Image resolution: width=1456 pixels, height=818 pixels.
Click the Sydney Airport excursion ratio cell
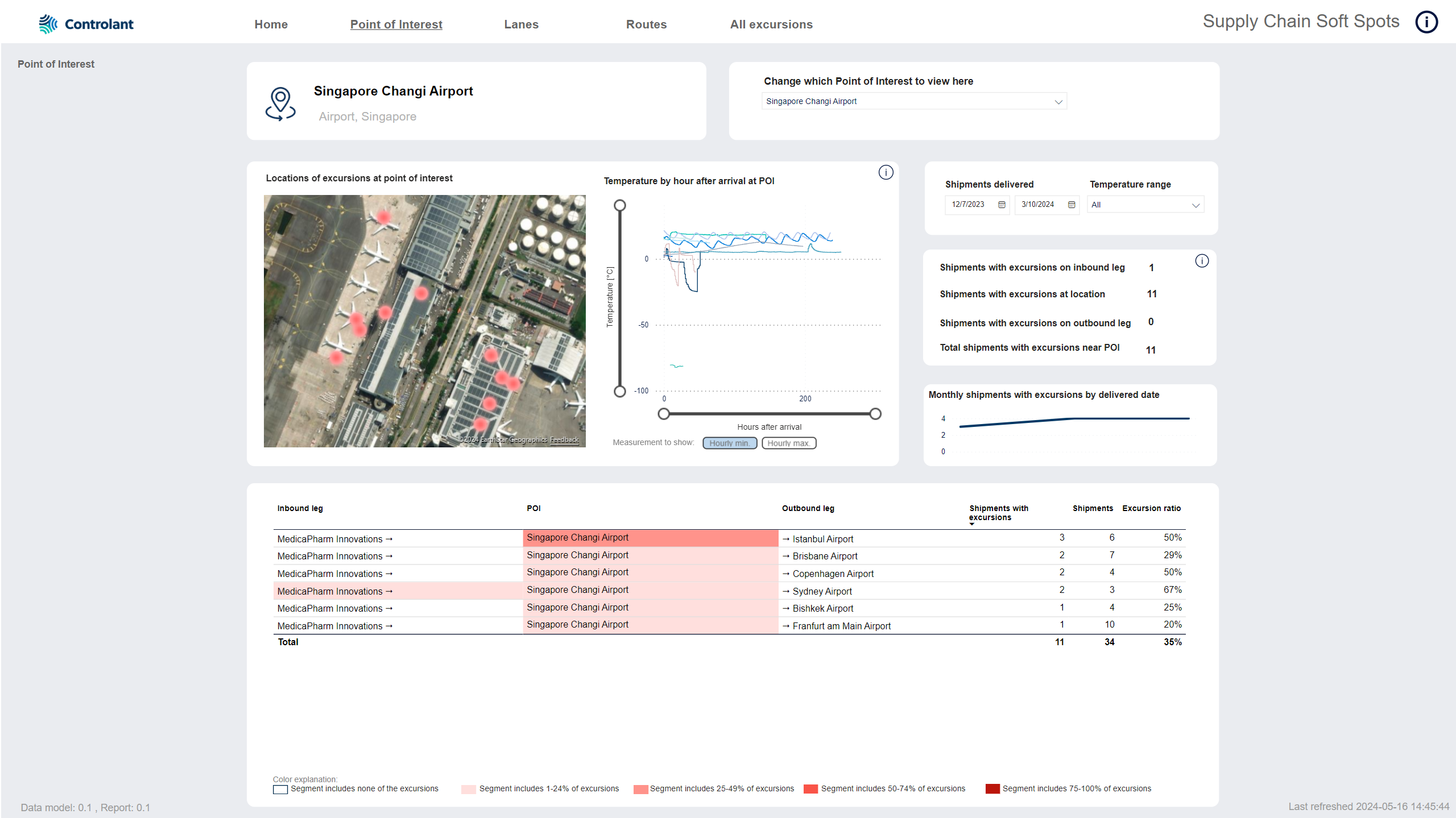tap(1172, 591)
